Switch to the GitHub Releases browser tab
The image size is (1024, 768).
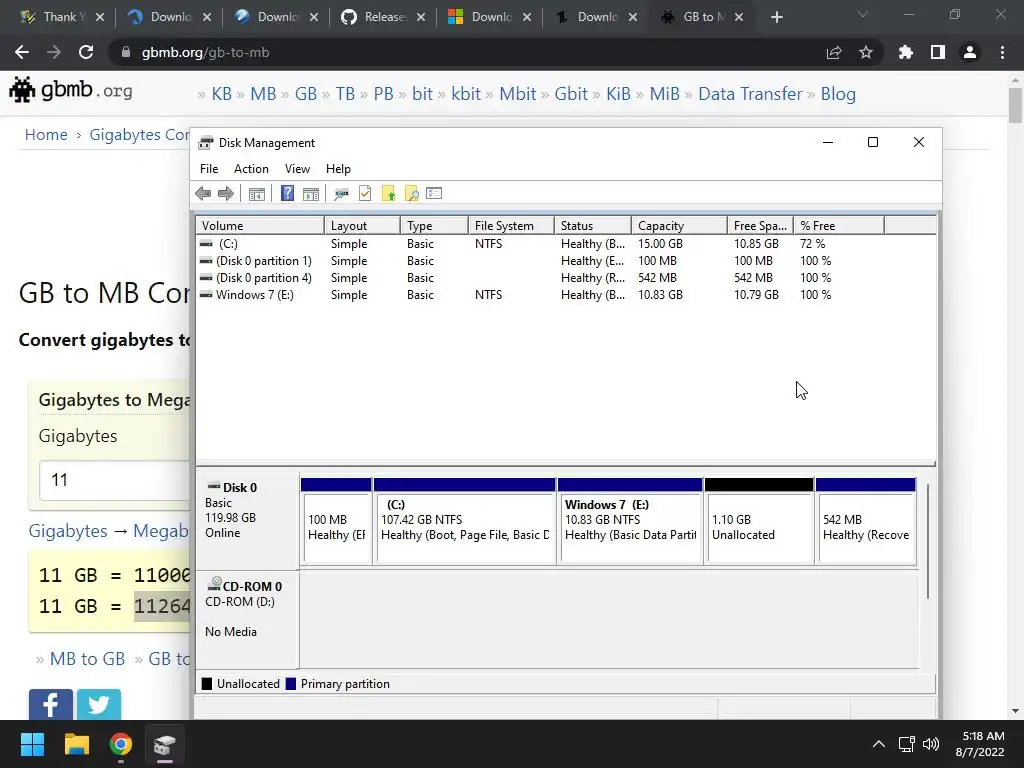383,17
